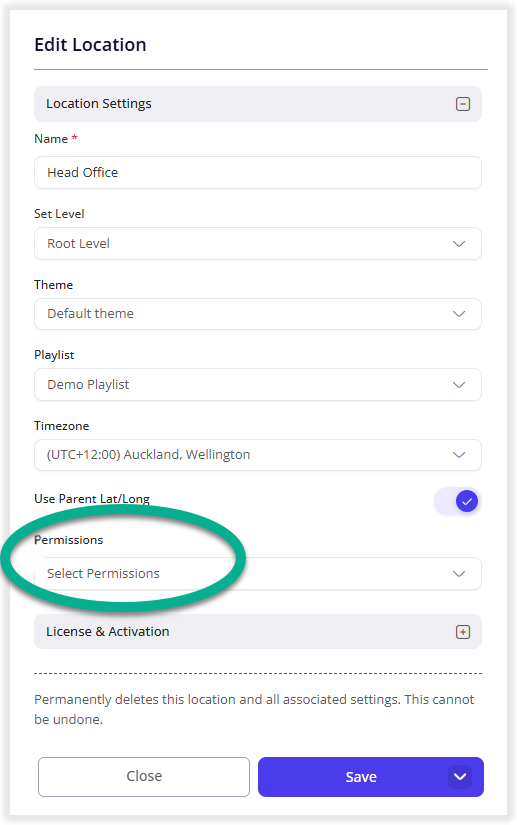Click the License & Activation section header
The height and width of the screenshot is (825, 517).
[x=258, y=631]
